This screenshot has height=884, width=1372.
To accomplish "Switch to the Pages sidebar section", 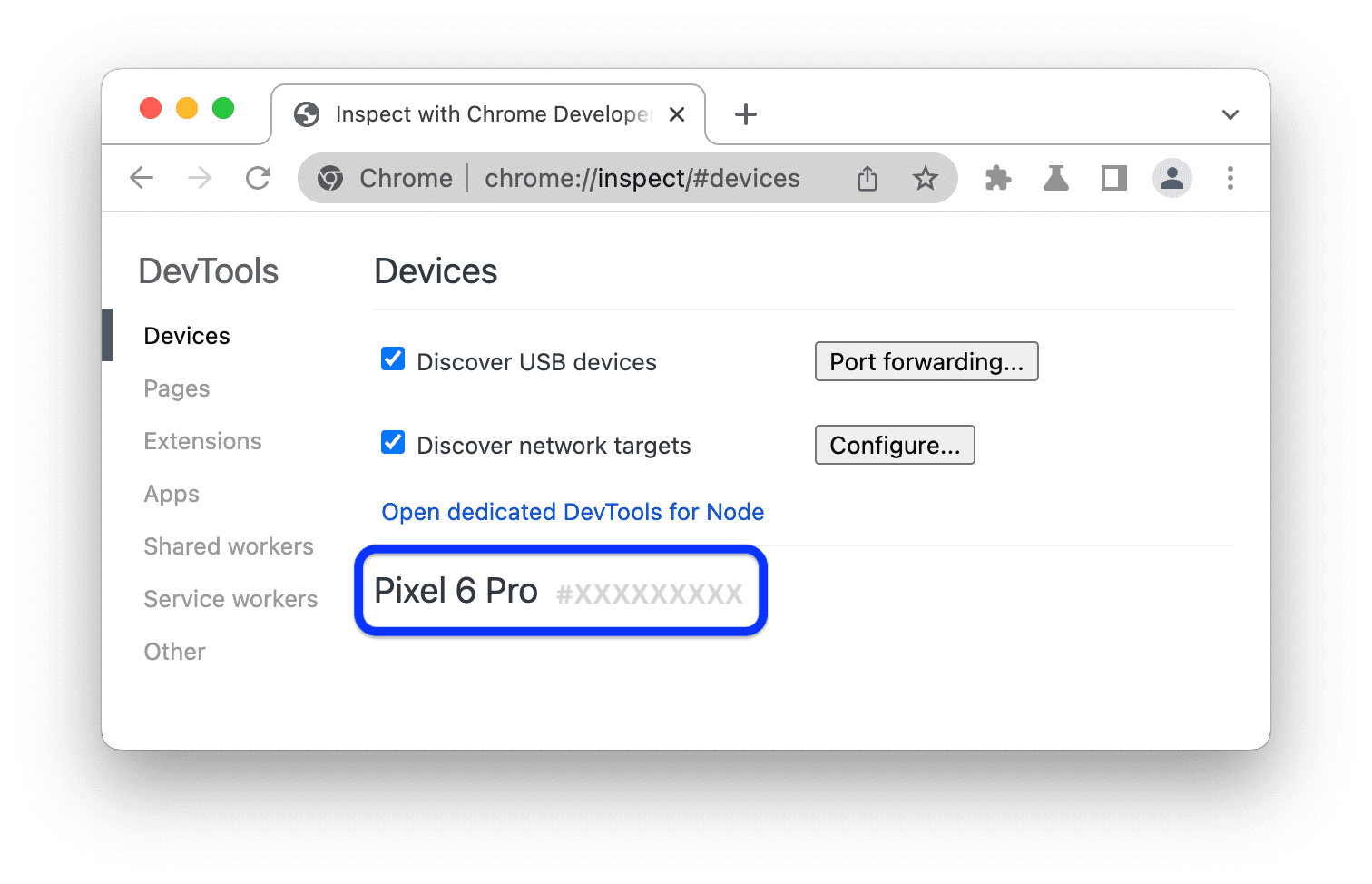I will [x=176, y=388].
